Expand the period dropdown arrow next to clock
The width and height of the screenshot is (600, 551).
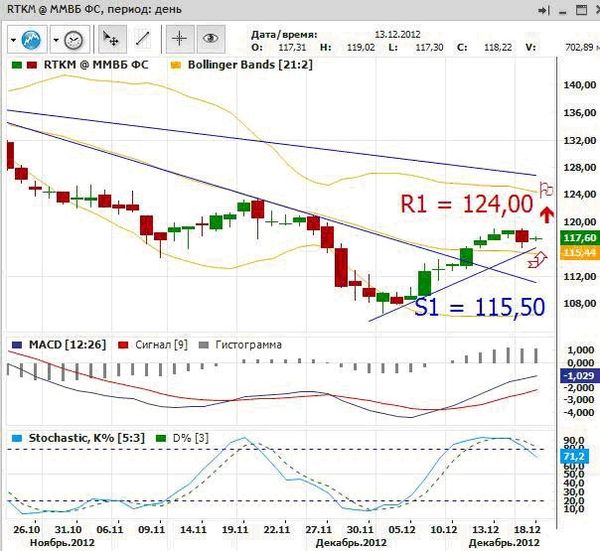(x=56, y=40)
